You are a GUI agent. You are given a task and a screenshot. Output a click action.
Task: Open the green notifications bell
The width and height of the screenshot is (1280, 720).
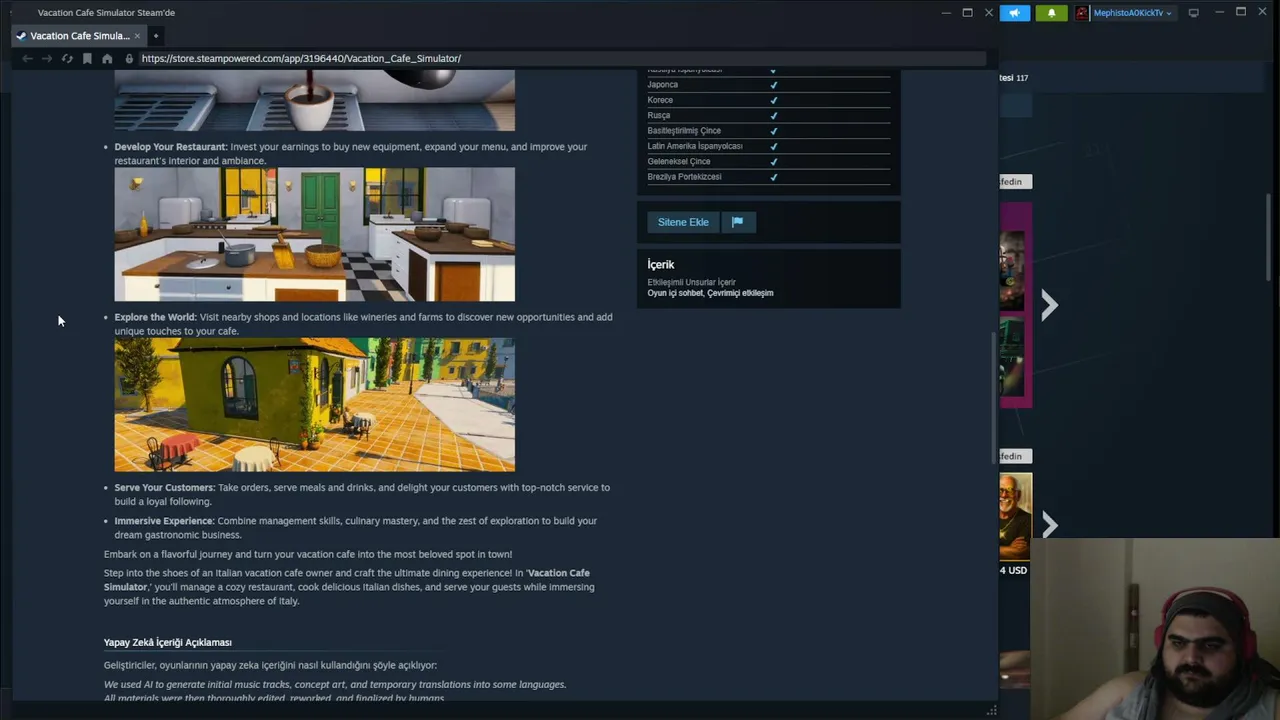pos(1051,13)
